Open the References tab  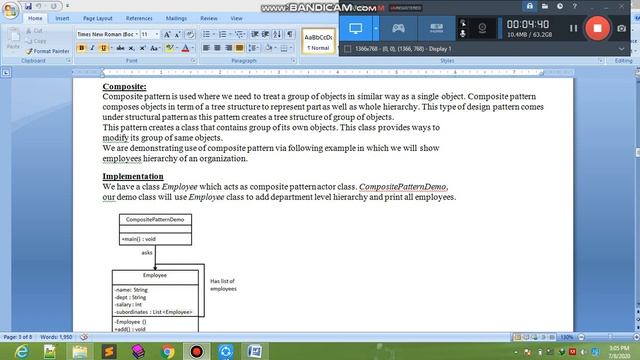click(x=139, y=18)
